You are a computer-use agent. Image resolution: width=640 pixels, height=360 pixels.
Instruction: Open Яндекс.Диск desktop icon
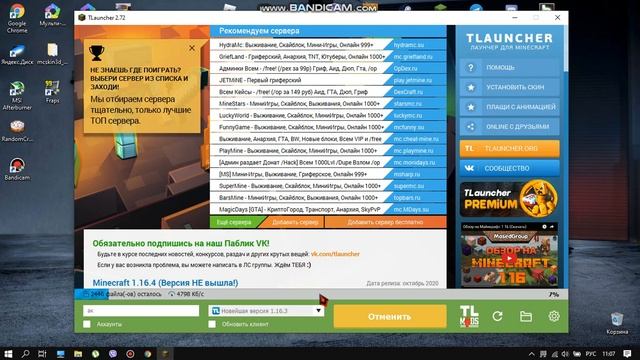point(17,55)
